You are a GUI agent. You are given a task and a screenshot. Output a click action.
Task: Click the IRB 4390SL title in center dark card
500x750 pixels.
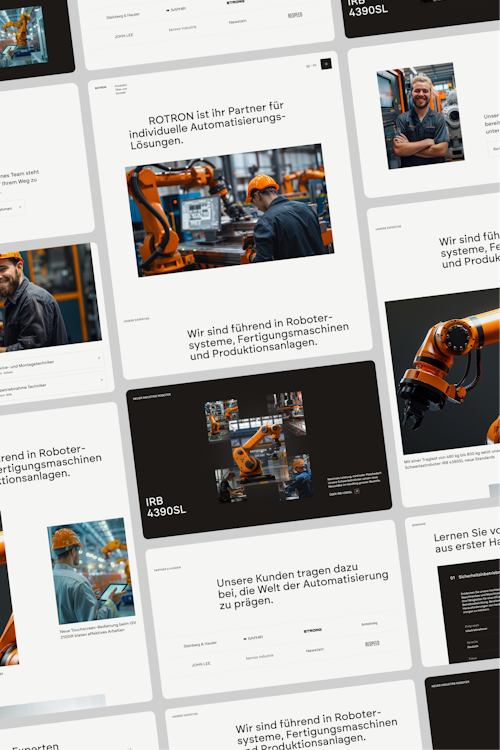(166, 507)
